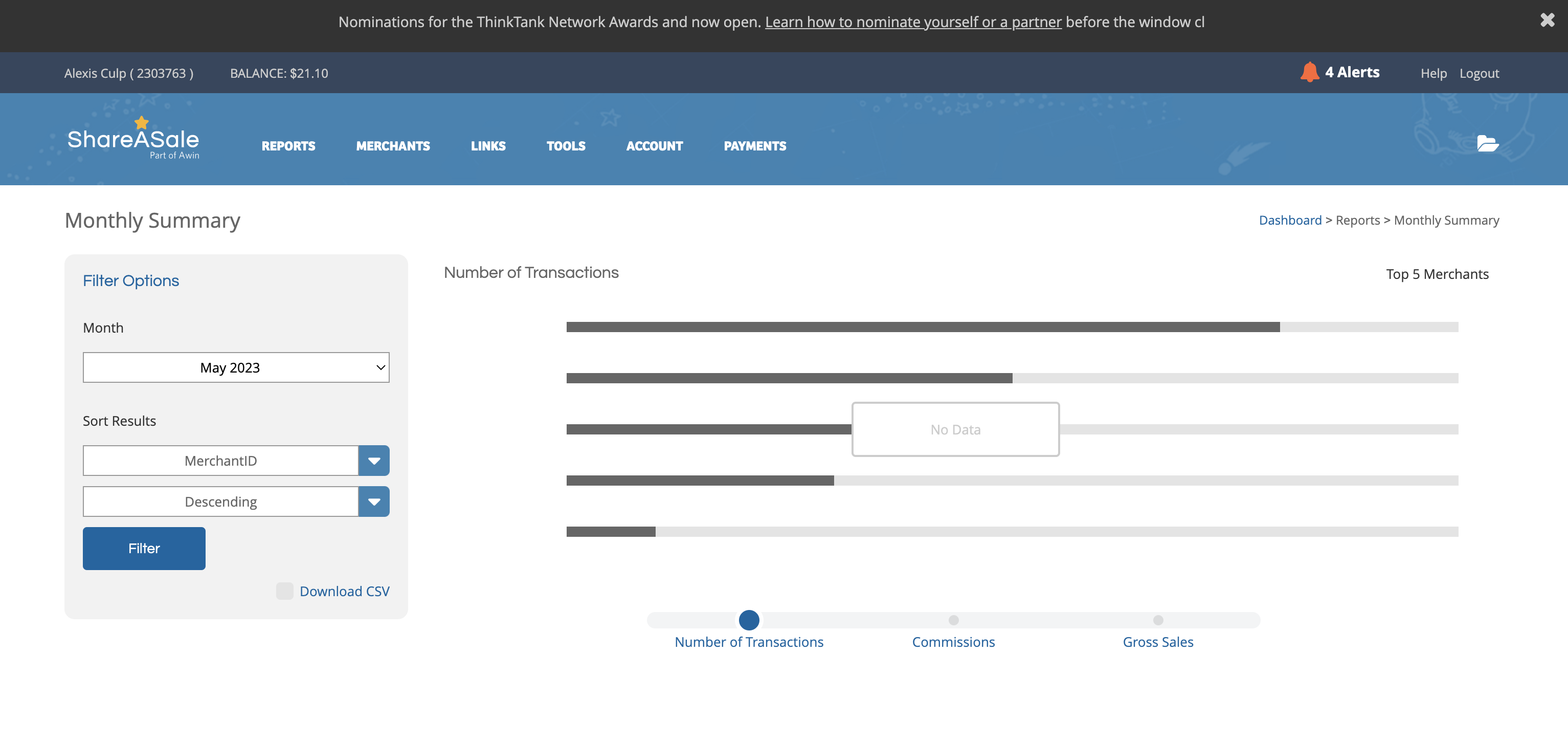Log out of the account
Image resolution: width=1568 pixels, height=741 pixels.
(1479, 73)
